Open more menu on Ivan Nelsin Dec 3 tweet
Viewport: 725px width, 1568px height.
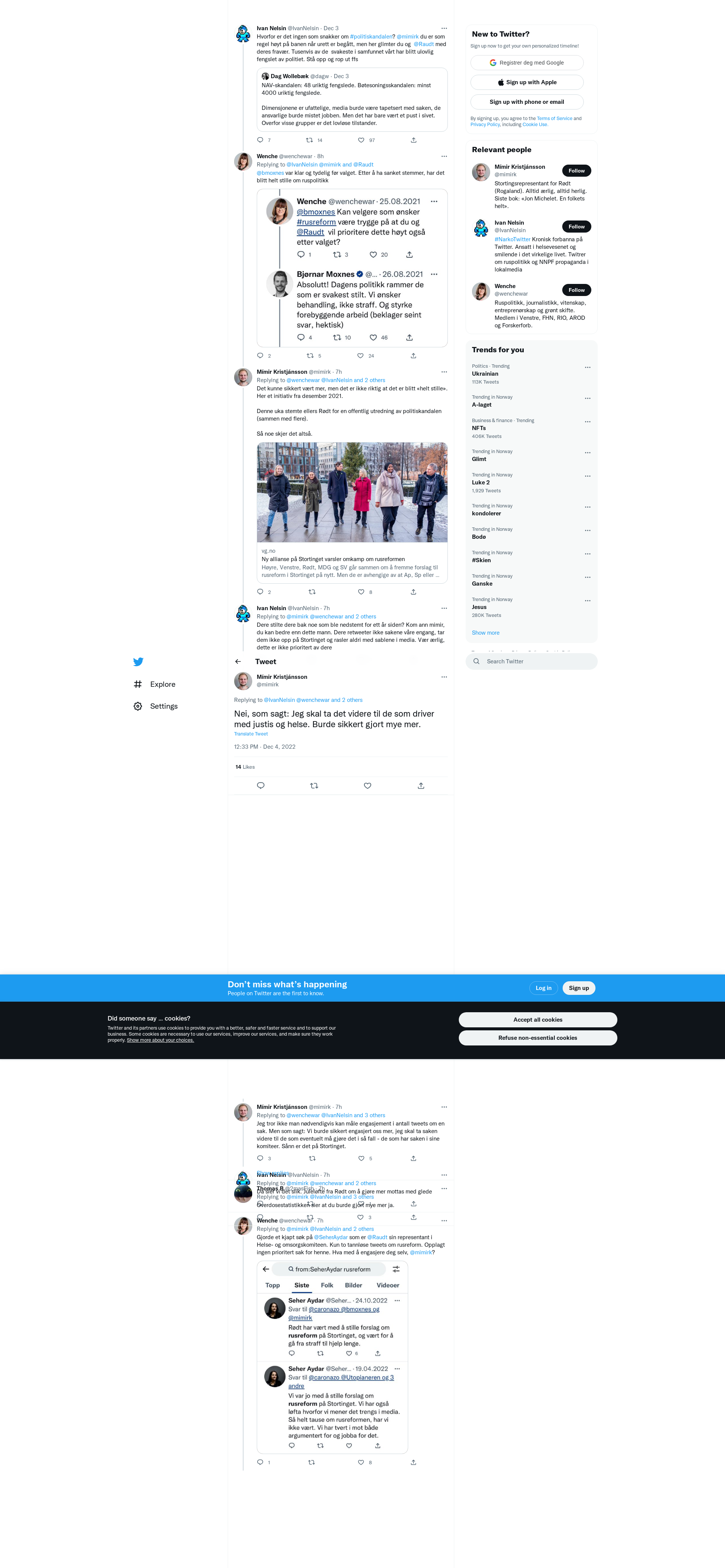click(444, 28)
